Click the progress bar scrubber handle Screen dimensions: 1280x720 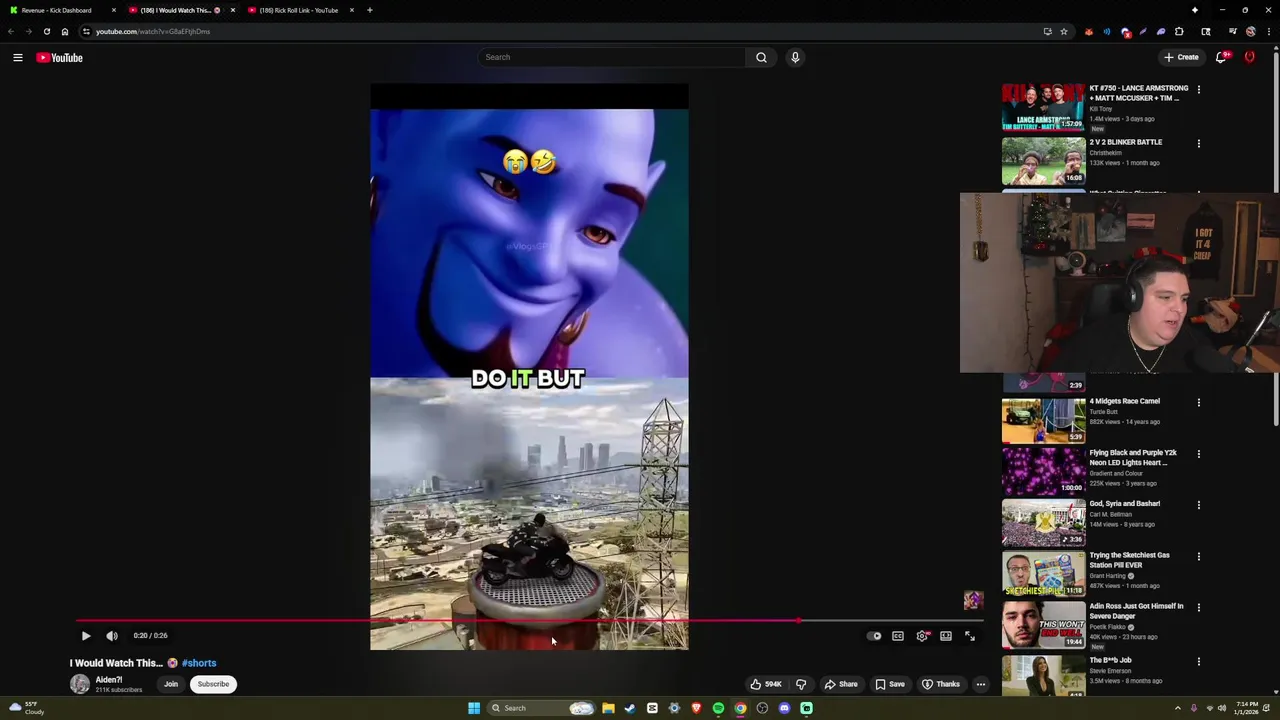[x=799, y=621]
